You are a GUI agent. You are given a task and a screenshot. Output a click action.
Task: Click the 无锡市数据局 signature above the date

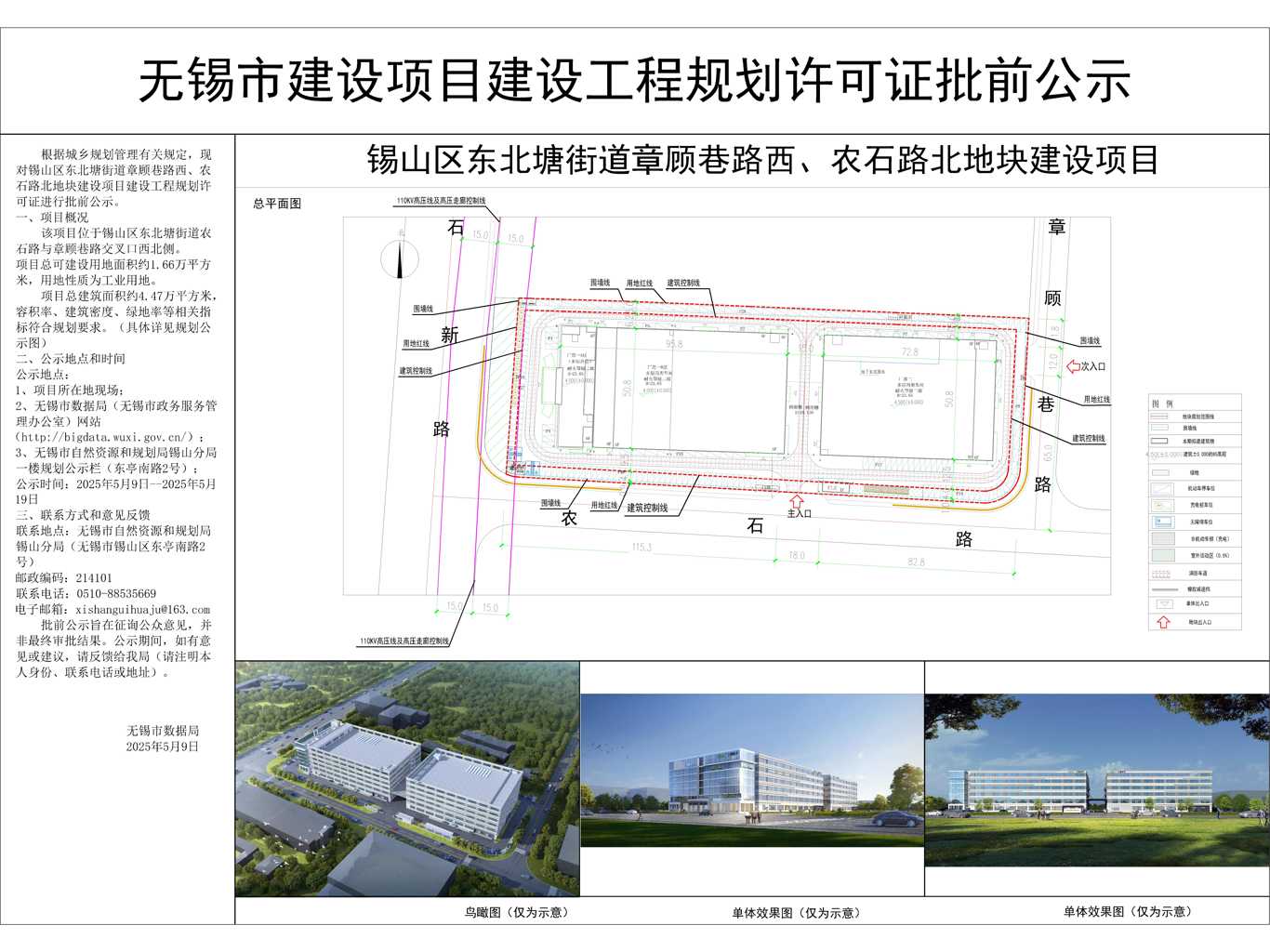tap(163, 731)
